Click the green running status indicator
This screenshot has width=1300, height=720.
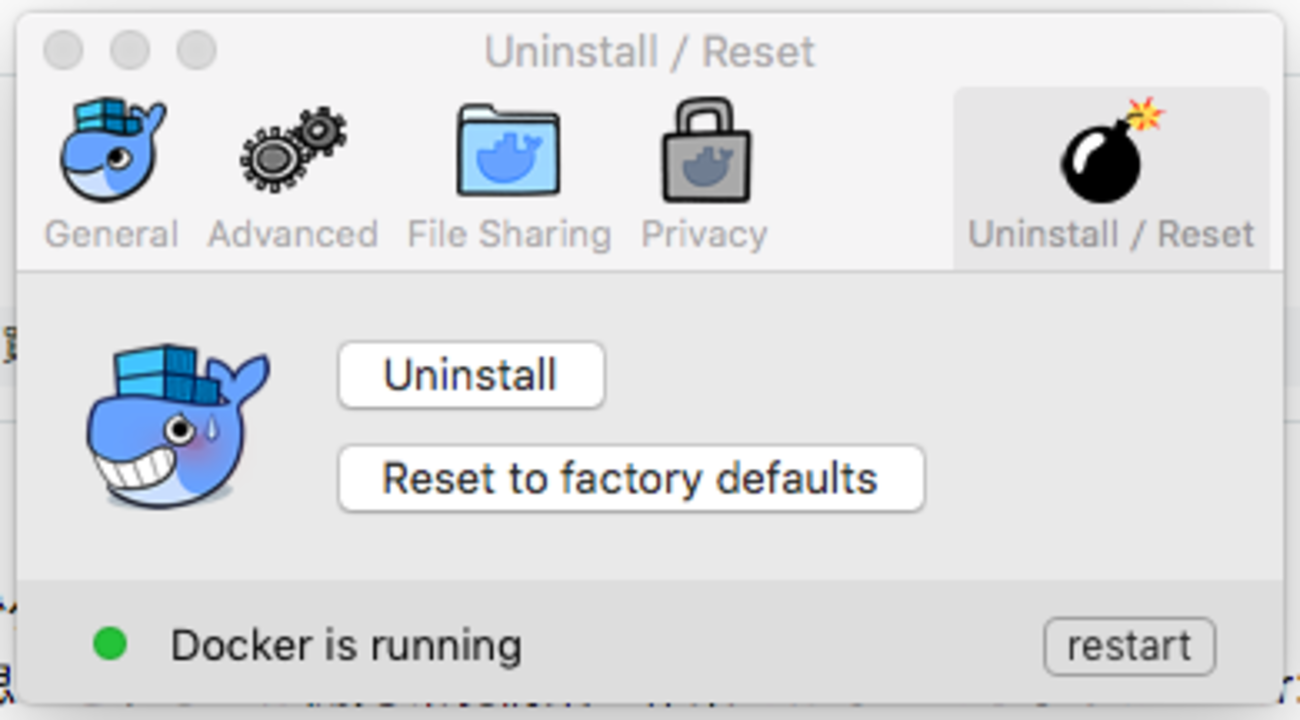click(110, 644)
